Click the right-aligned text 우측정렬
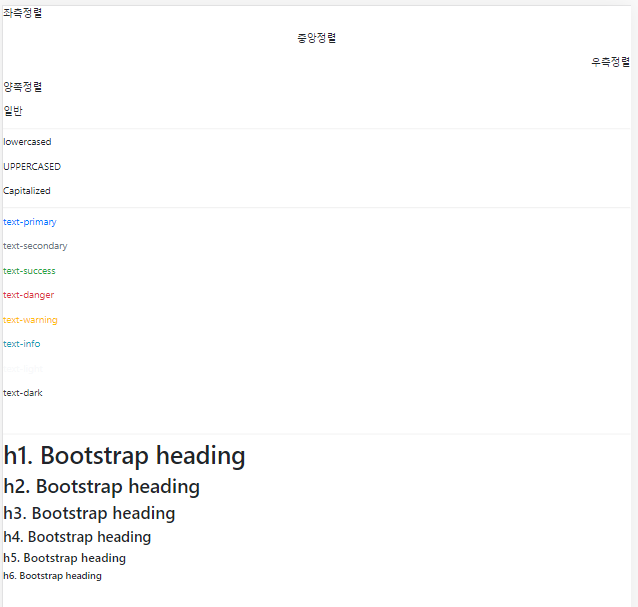Screen dimensions: 638x607 pos(610,62)
